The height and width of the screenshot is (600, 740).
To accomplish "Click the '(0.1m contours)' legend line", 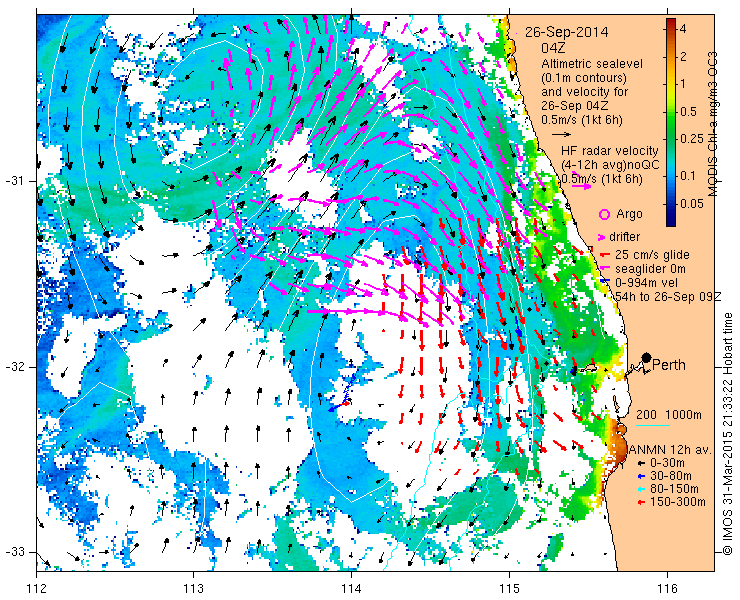I will click(x=584, y=77).
